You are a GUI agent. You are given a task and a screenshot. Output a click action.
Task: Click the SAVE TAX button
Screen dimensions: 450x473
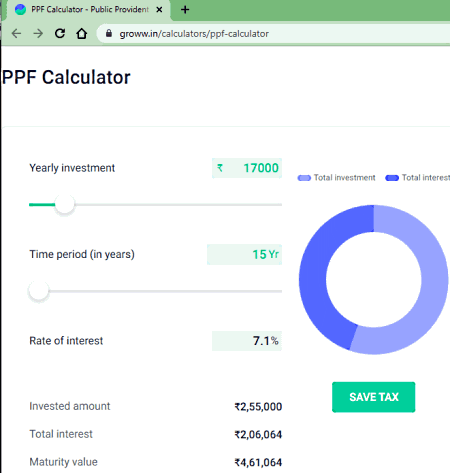(x=374, y=397)
